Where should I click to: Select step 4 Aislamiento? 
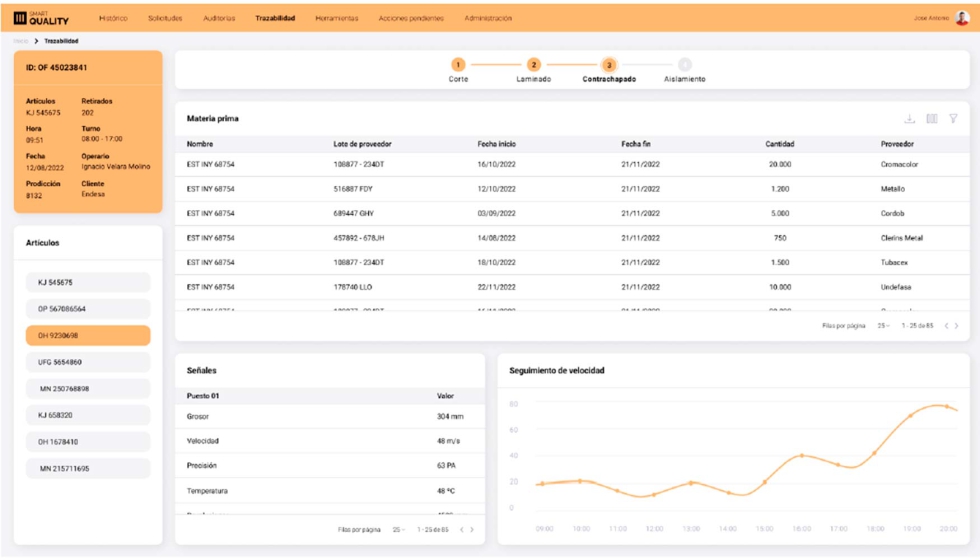coord(684,65)
